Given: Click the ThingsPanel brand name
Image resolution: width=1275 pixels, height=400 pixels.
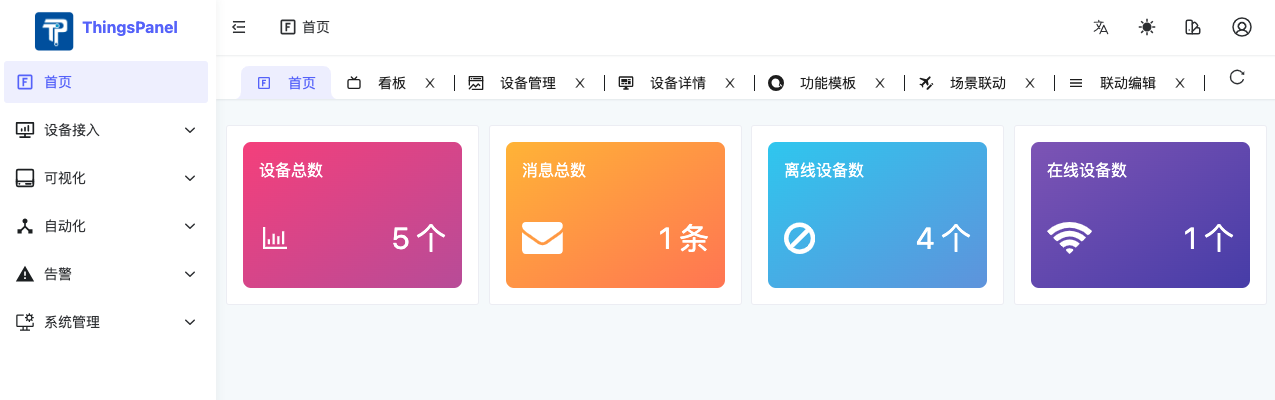Looking at the screenshot, I should (x=130, y=28).
